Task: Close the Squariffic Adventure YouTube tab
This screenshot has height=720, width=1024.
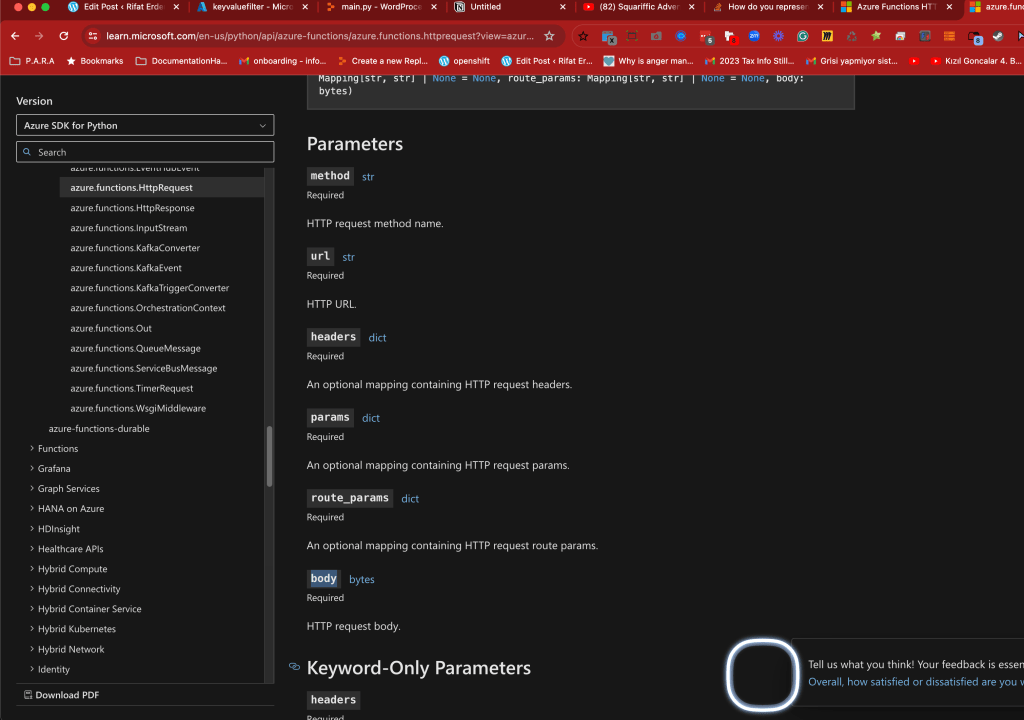Action: coord(692,7)
